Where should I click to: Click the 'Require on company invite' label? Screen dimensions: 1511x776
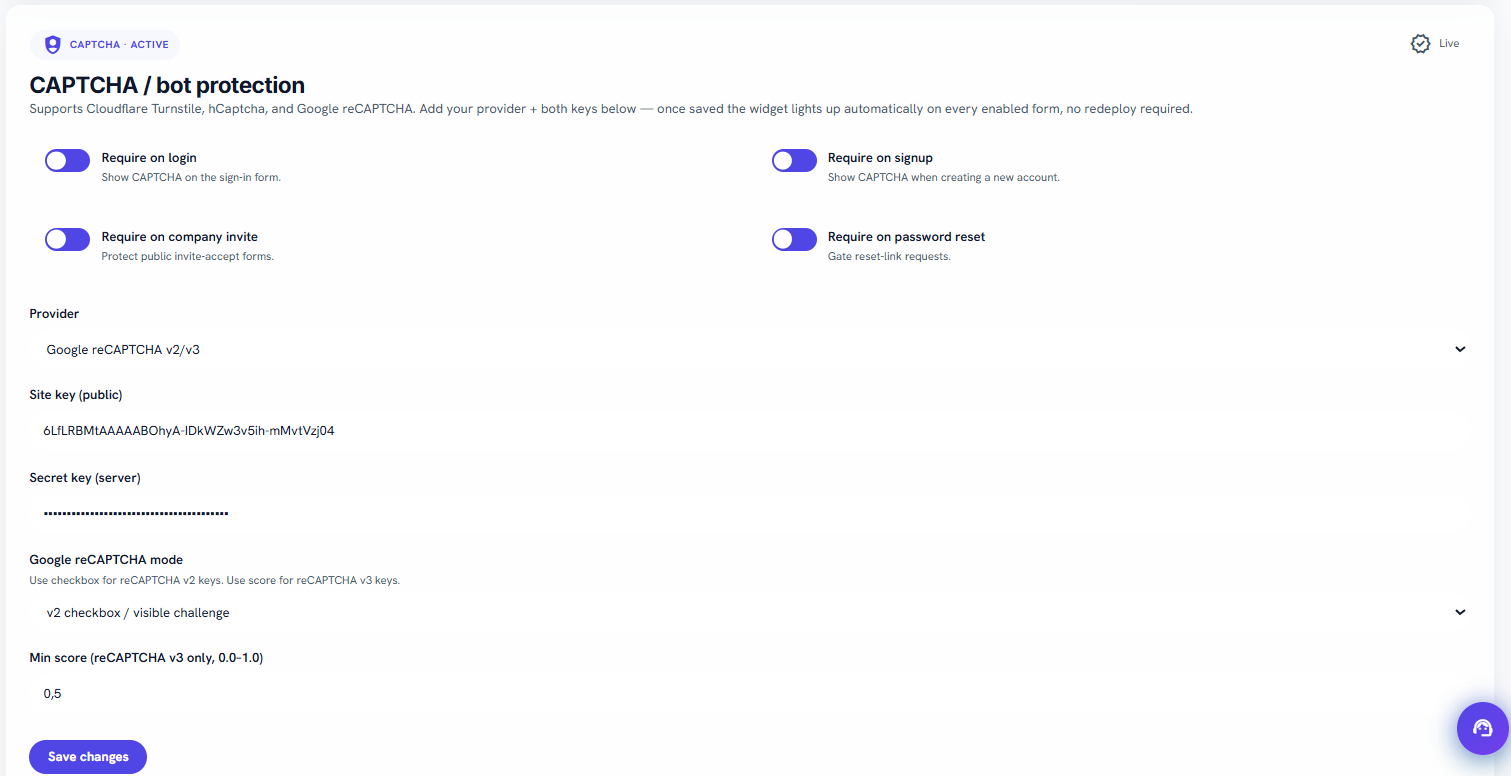point(180,237)
